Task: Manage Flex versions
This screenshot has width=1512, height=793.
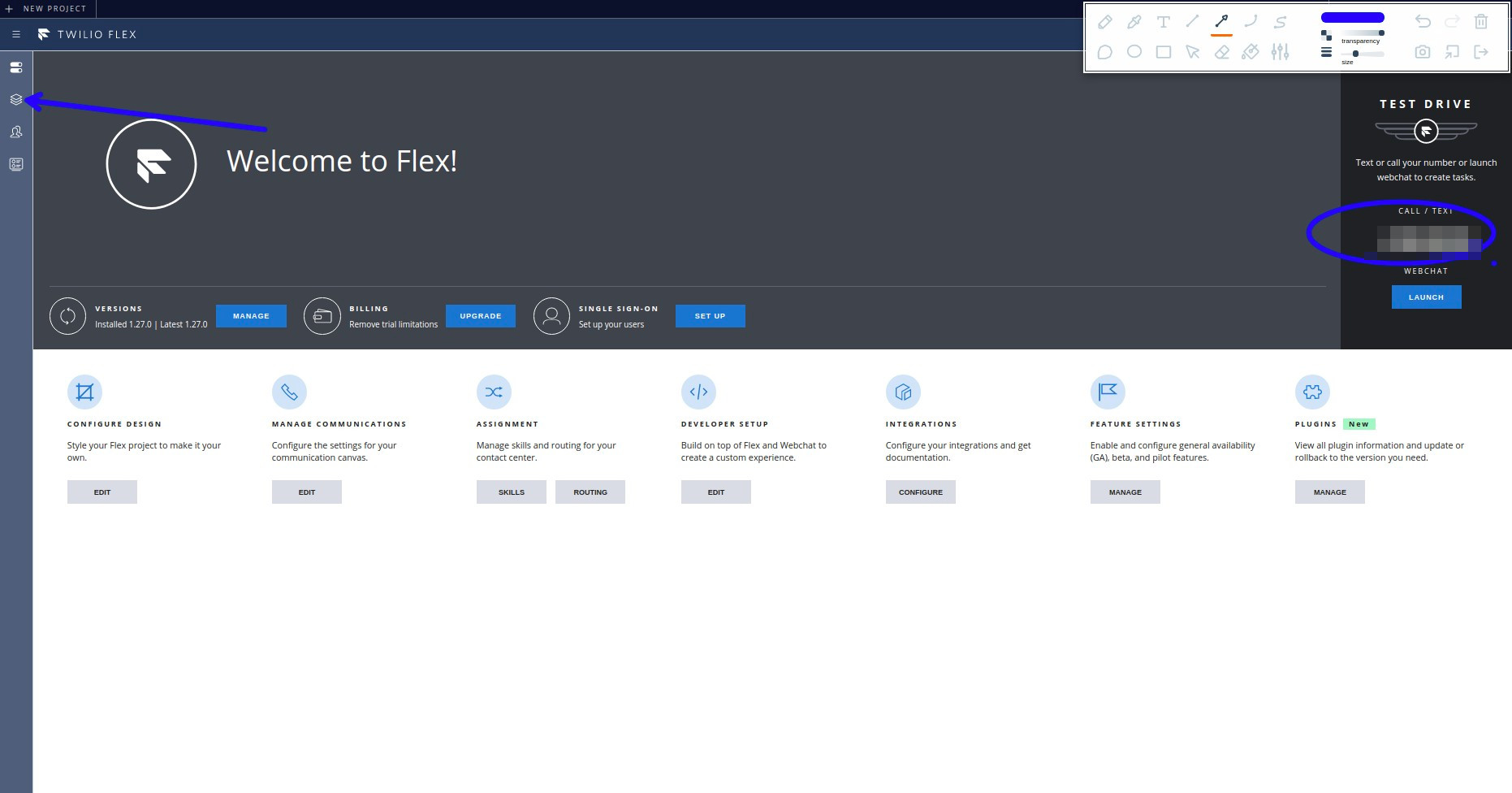Action: pos(251,316)
